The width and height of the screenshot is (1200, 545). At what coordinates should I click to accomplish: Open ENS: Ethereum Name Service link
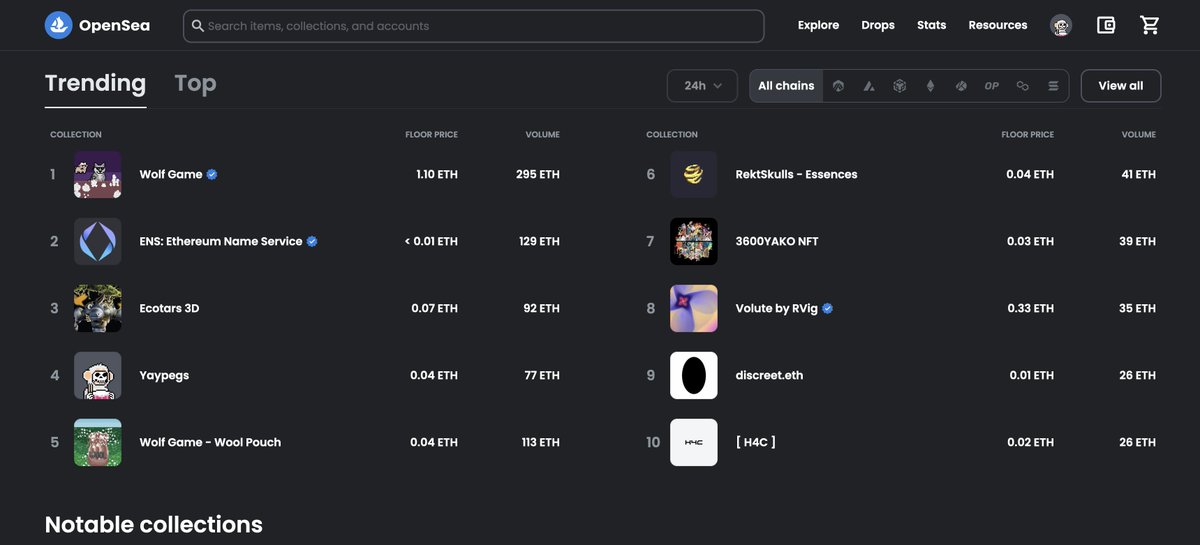tap(221, 241)
